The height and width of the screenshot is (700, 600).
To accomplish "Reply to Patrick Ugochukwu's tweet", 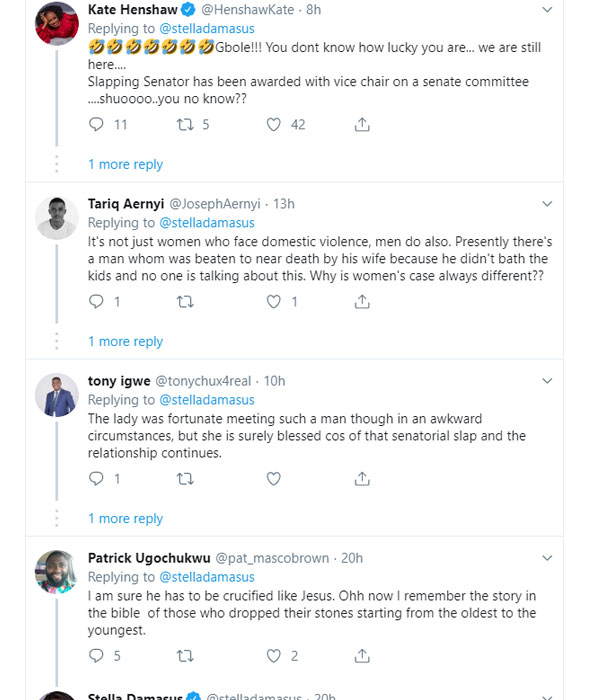I will coord(96,655).
